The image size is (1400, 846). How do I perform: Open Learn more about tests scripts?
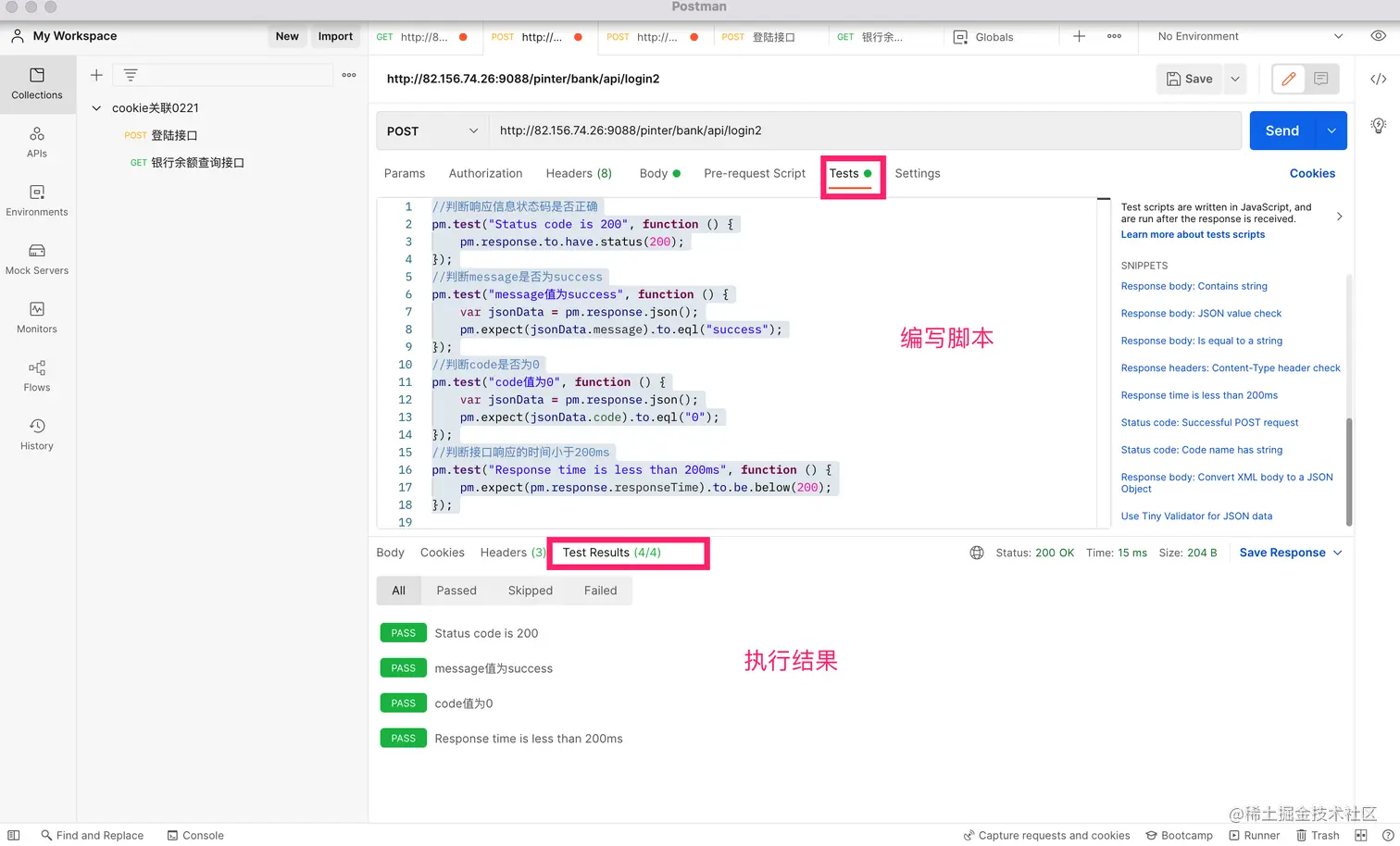[x=1193, y=235]
